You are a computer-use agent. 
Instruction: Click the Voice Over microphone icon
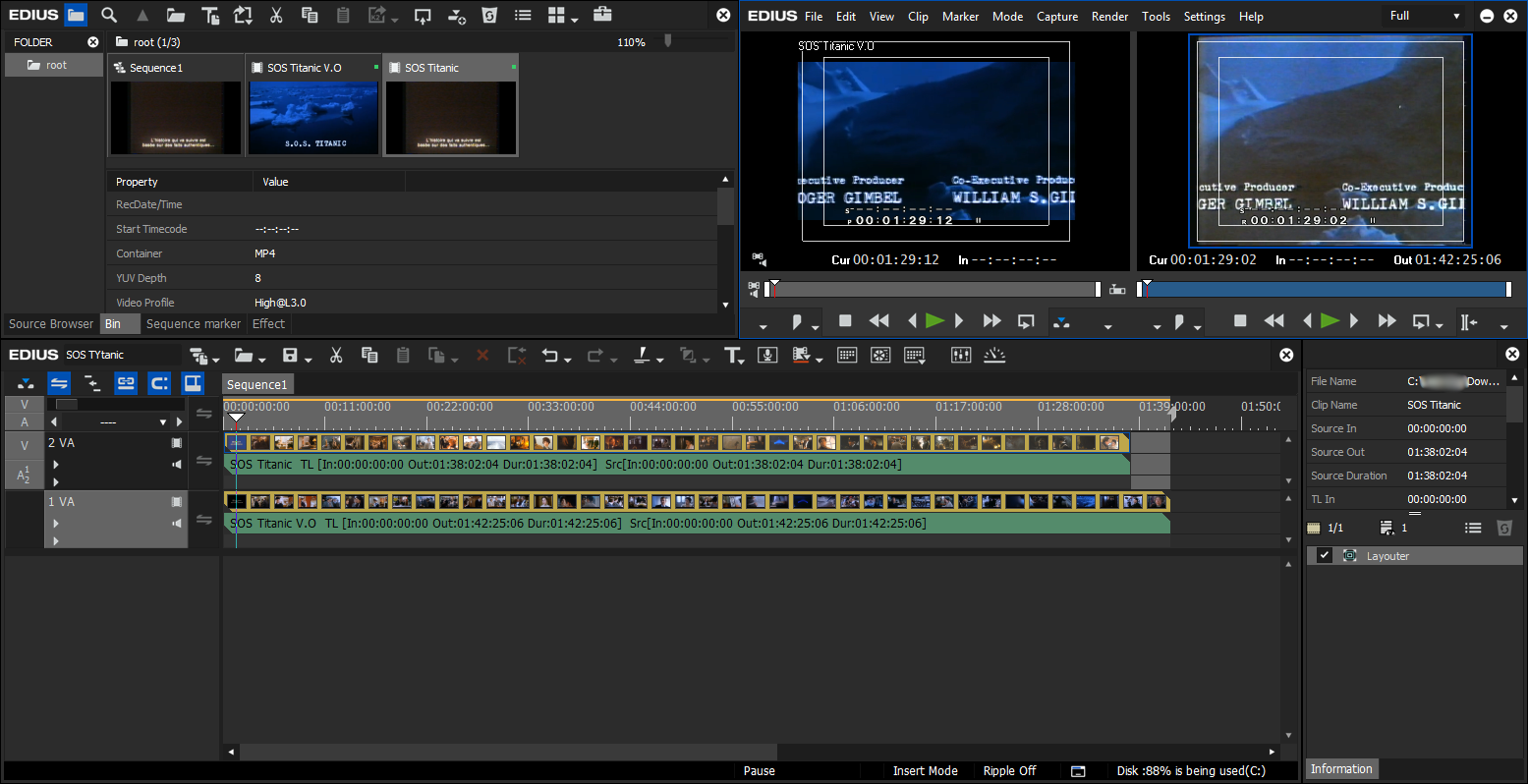coord(768,355)
